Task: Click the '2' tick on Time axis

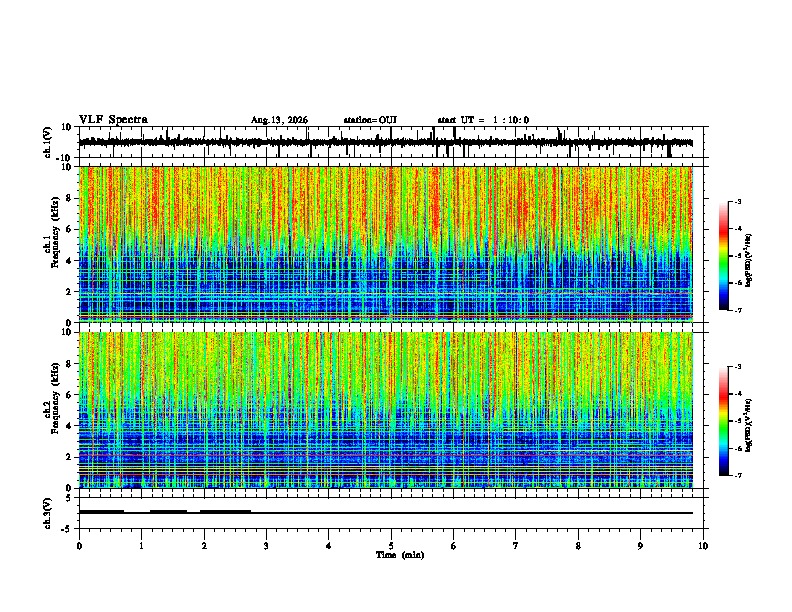Action: 204,545
